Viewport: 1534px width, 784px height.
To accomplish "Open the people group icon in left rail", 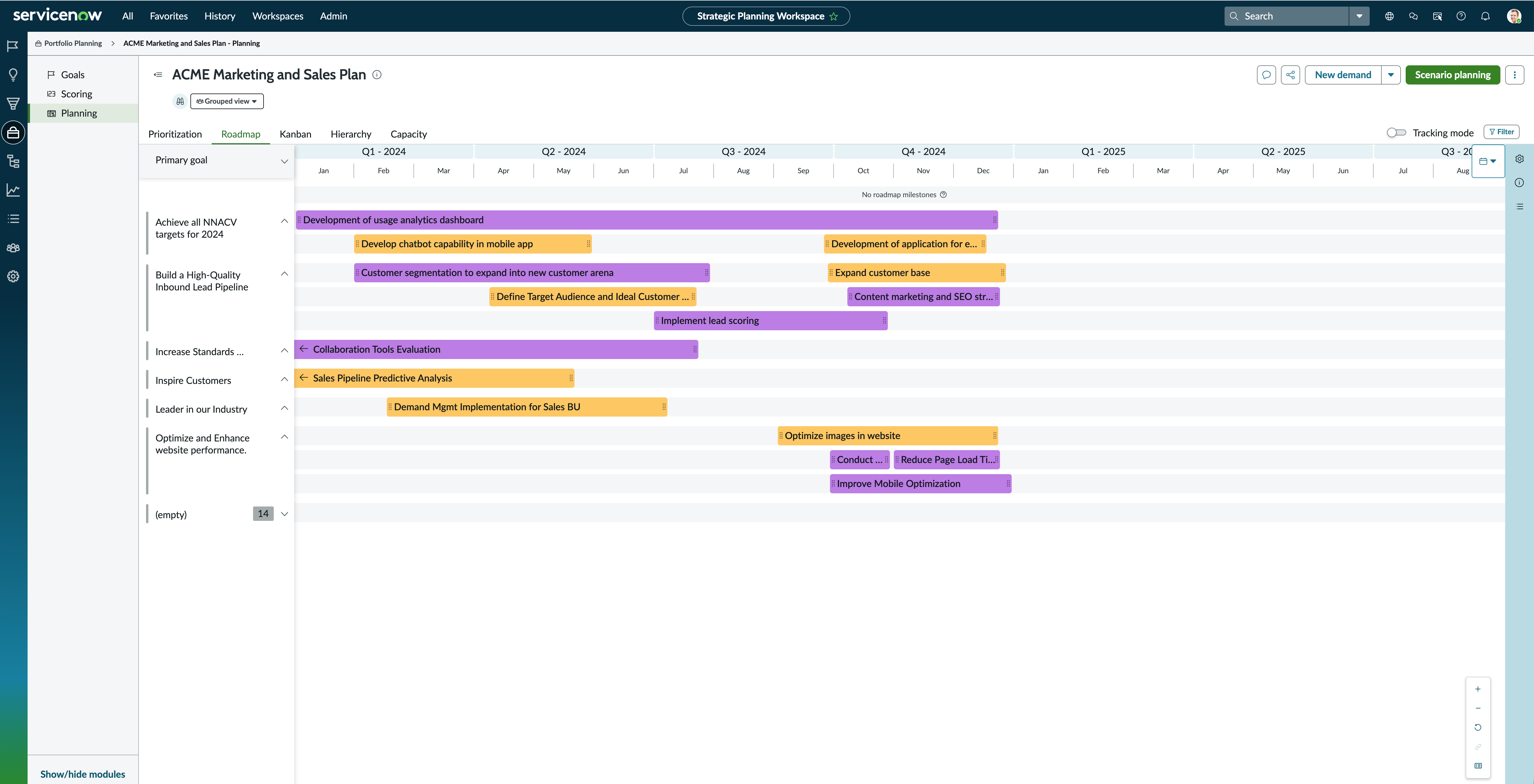I will 13,248.
